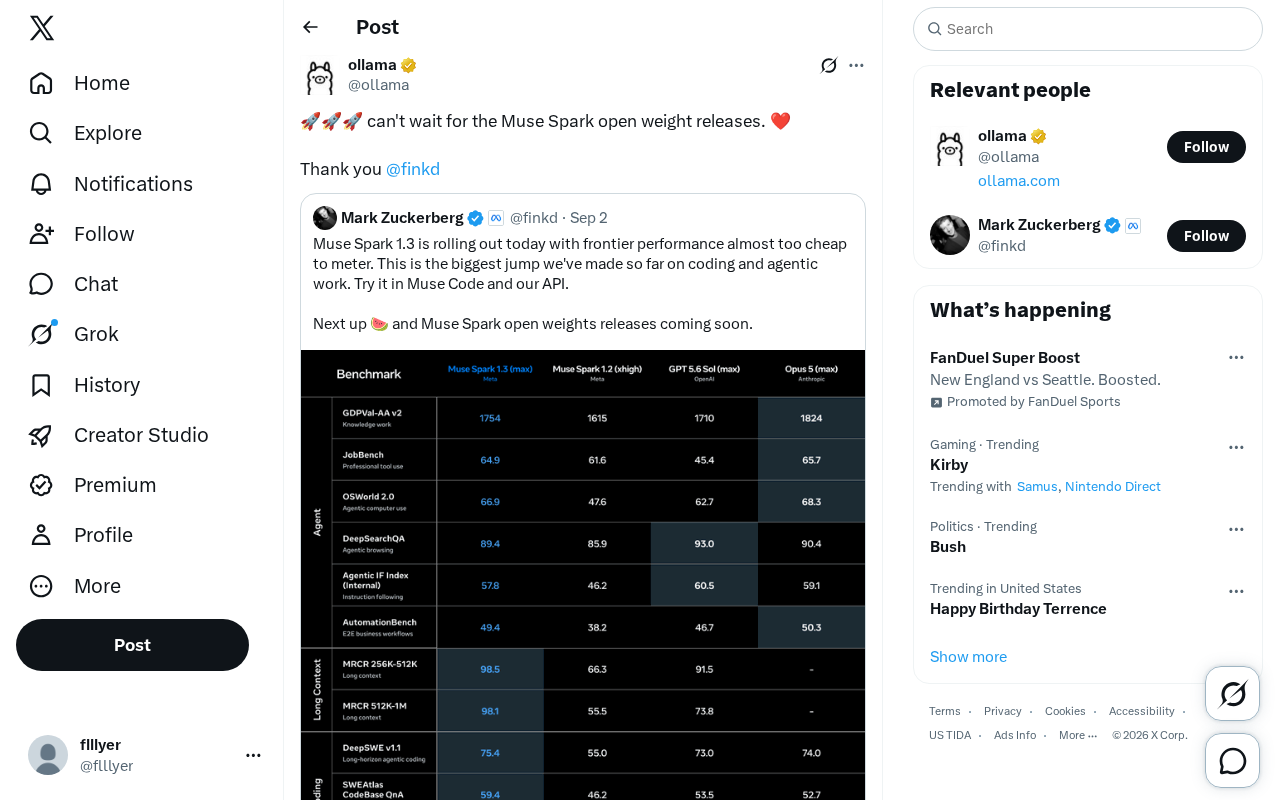The width and height of the screenshot is (1280, 800).
Task: Expand the footer More menu
Action: click(x=1078, y=735)
